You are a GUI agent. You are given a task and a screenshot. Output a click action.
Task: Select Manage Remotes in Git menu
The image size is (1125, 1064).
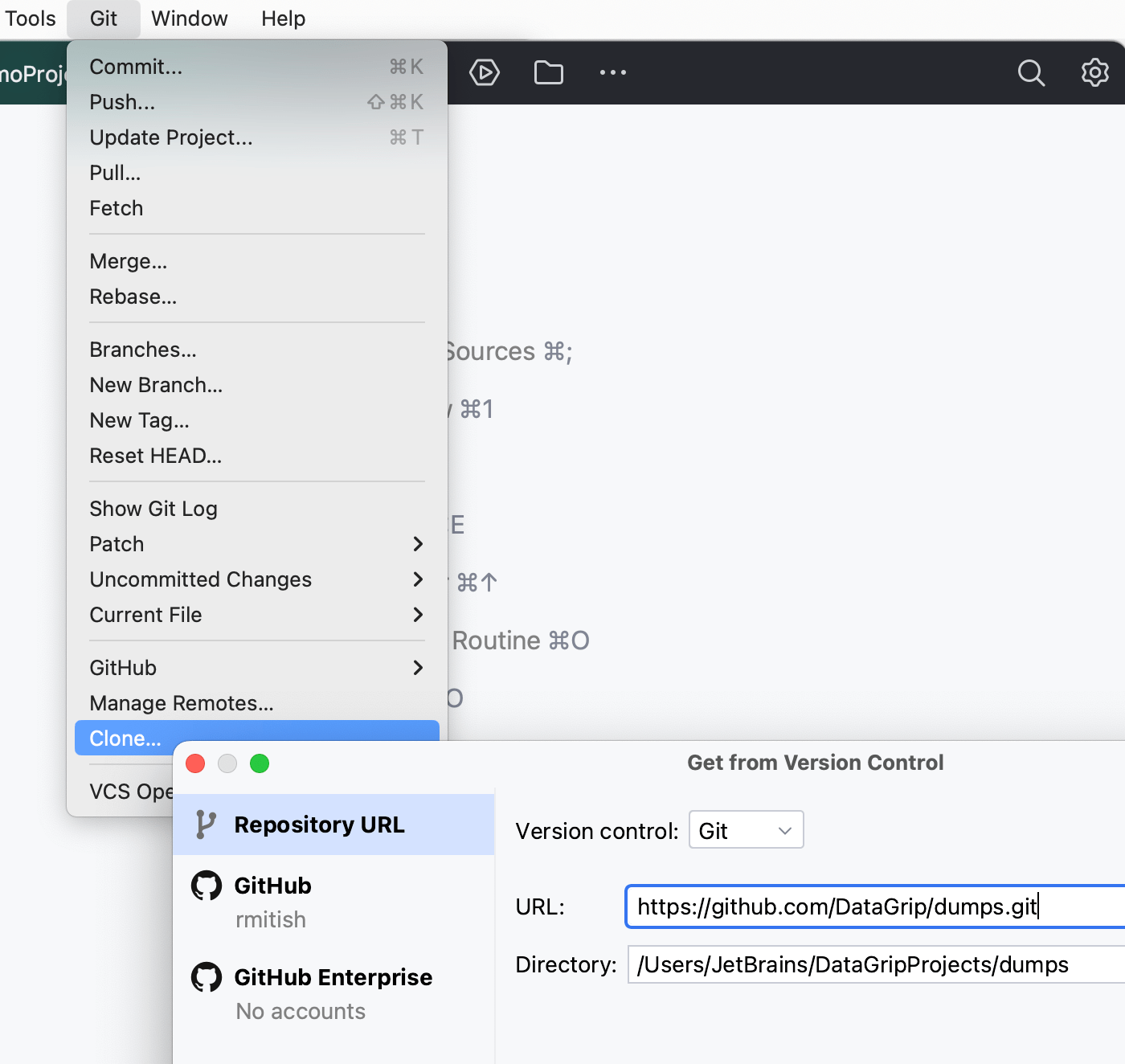180,702
